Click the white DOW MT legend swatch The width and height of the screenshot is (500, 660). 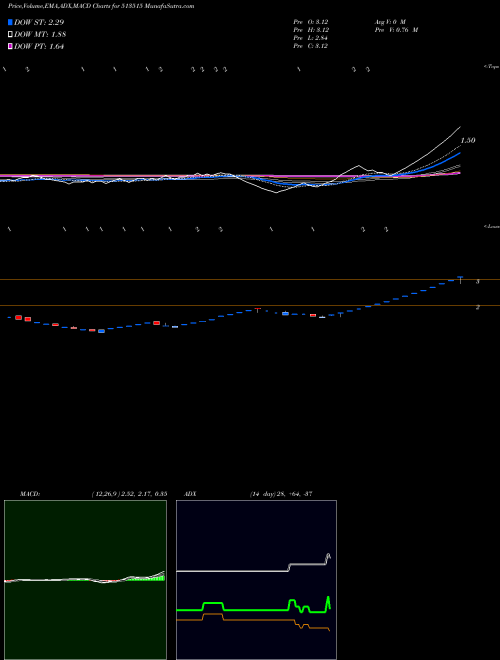click(x=10, y=35)
